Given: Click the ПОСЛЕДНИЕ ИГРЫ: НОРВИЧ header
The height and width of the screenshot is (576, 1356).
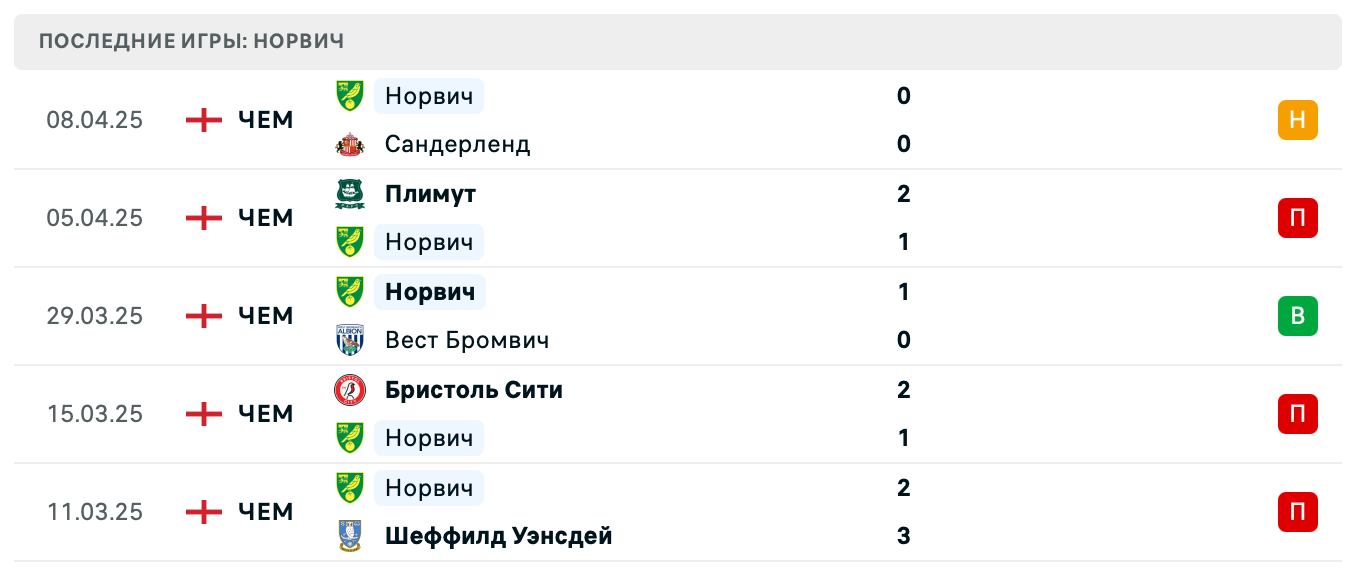Looking at the screenshot, I should coord(189,41).
